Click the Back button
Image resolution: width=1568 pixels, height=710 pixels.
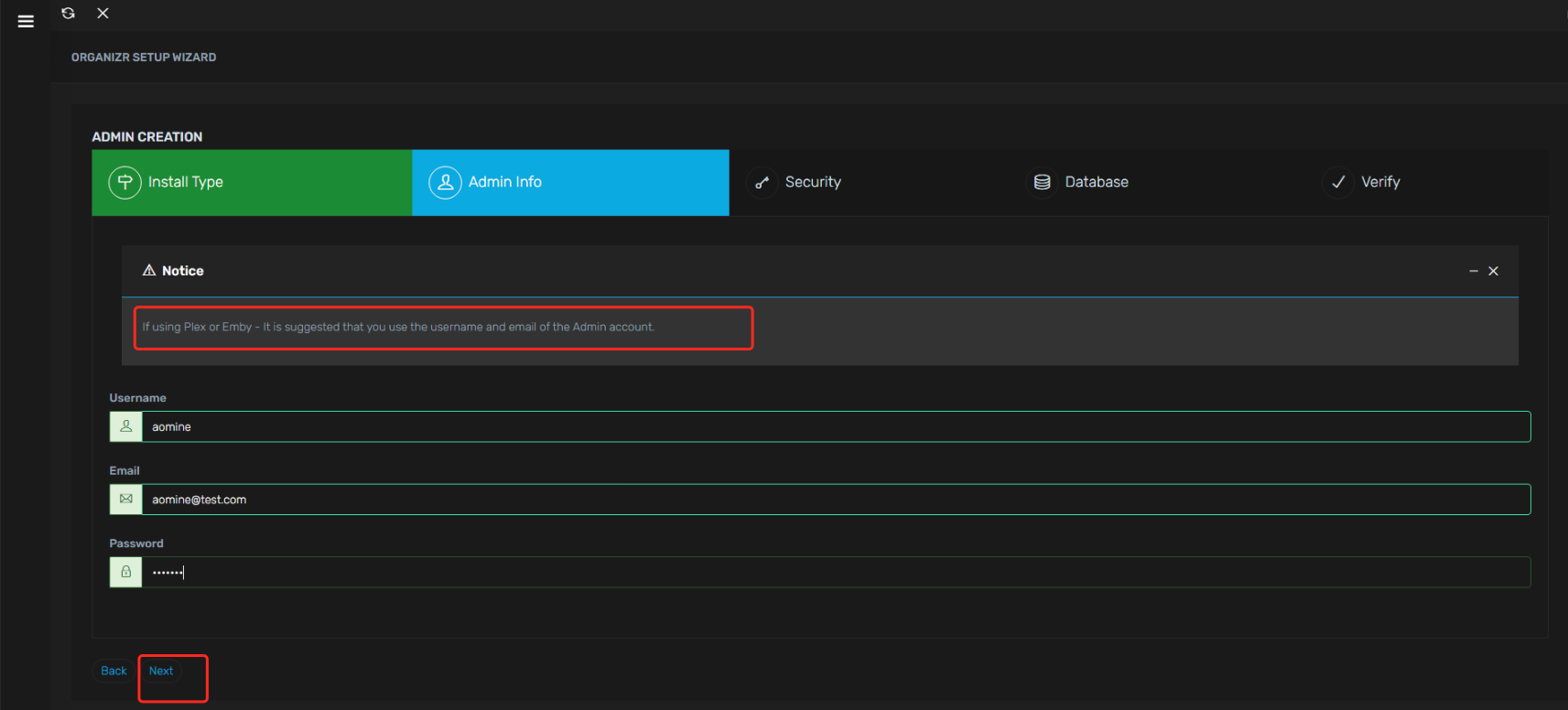114,671
